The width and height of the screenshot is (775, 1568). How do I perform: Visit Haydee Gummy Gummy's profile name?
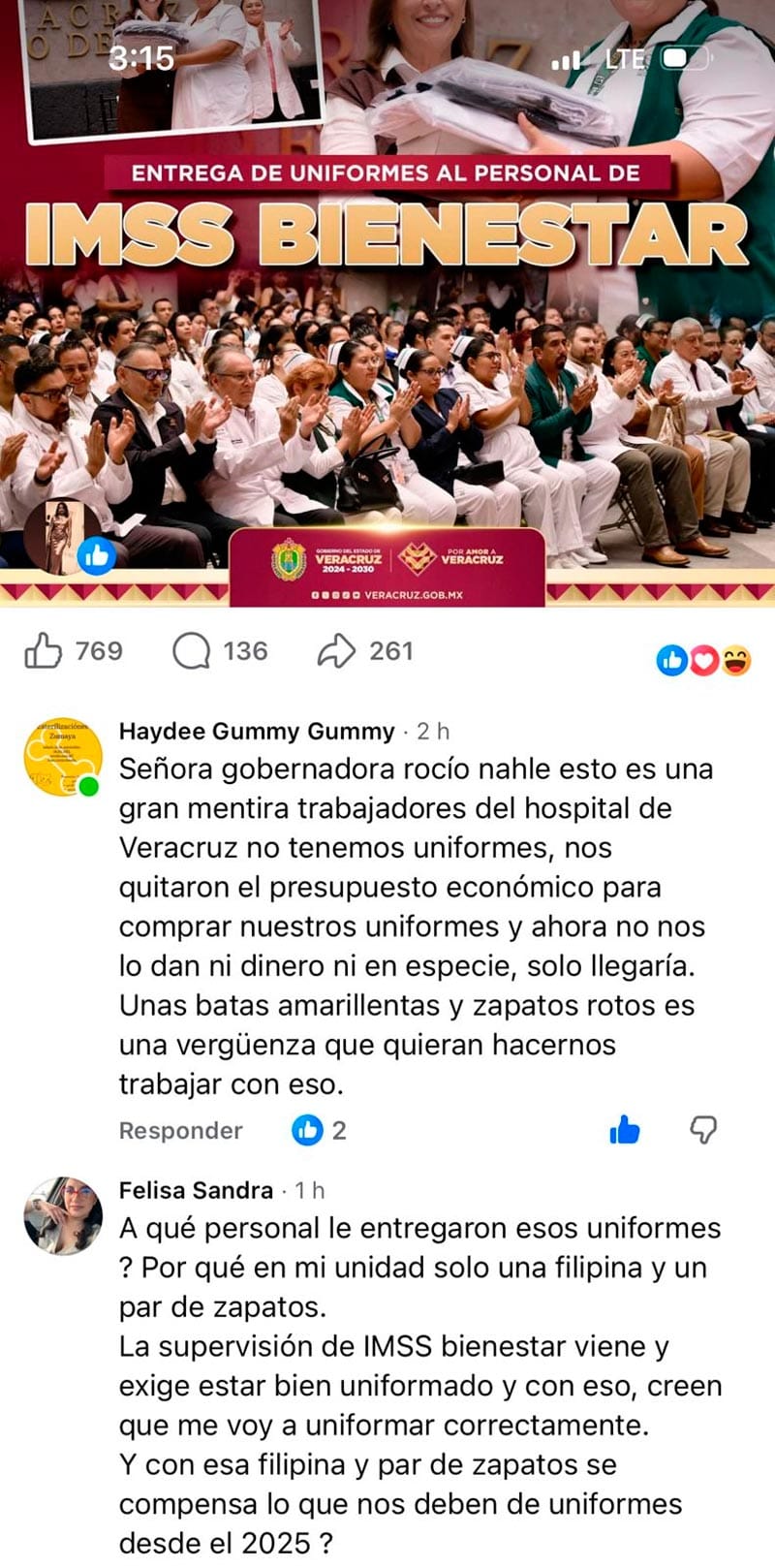tap(257, 732)
